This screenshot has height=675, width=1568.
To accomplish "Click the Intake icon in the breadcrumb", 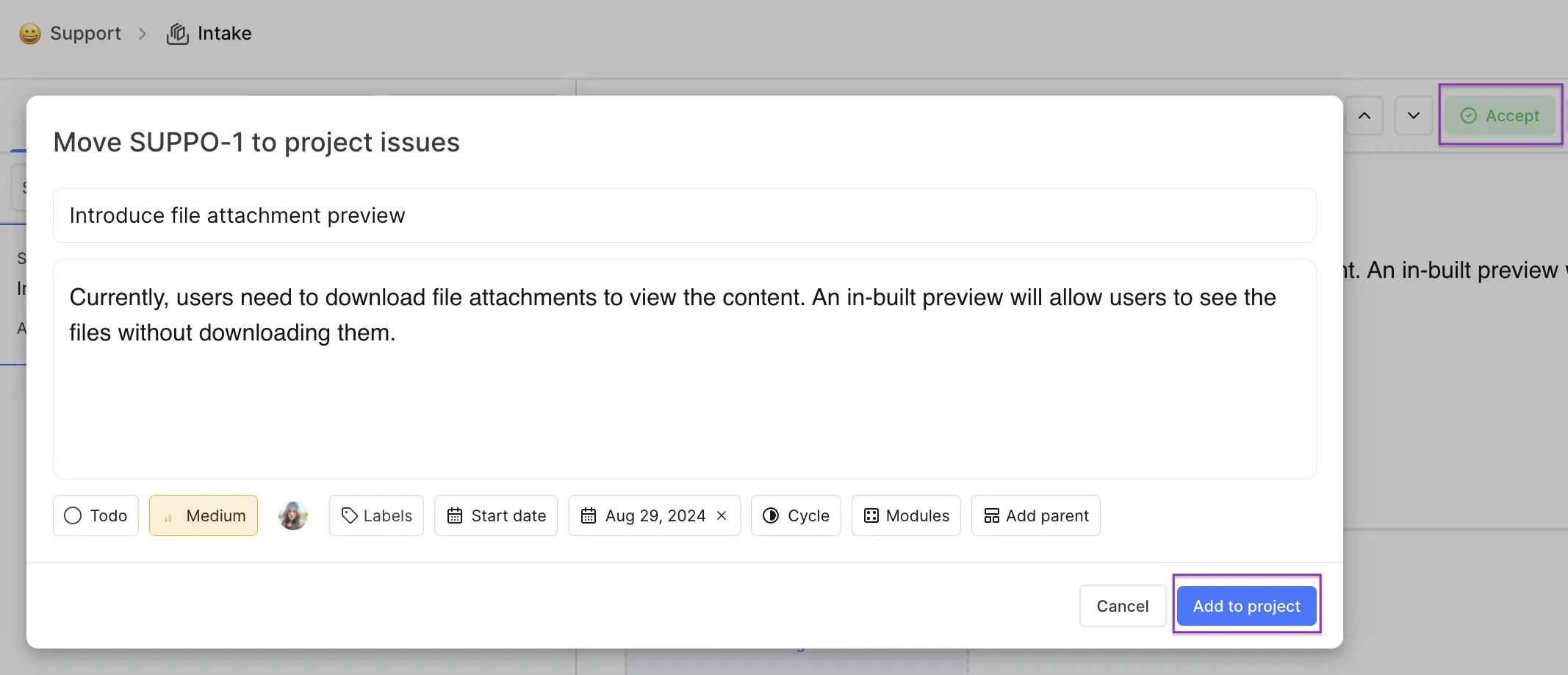I will 178,34.
